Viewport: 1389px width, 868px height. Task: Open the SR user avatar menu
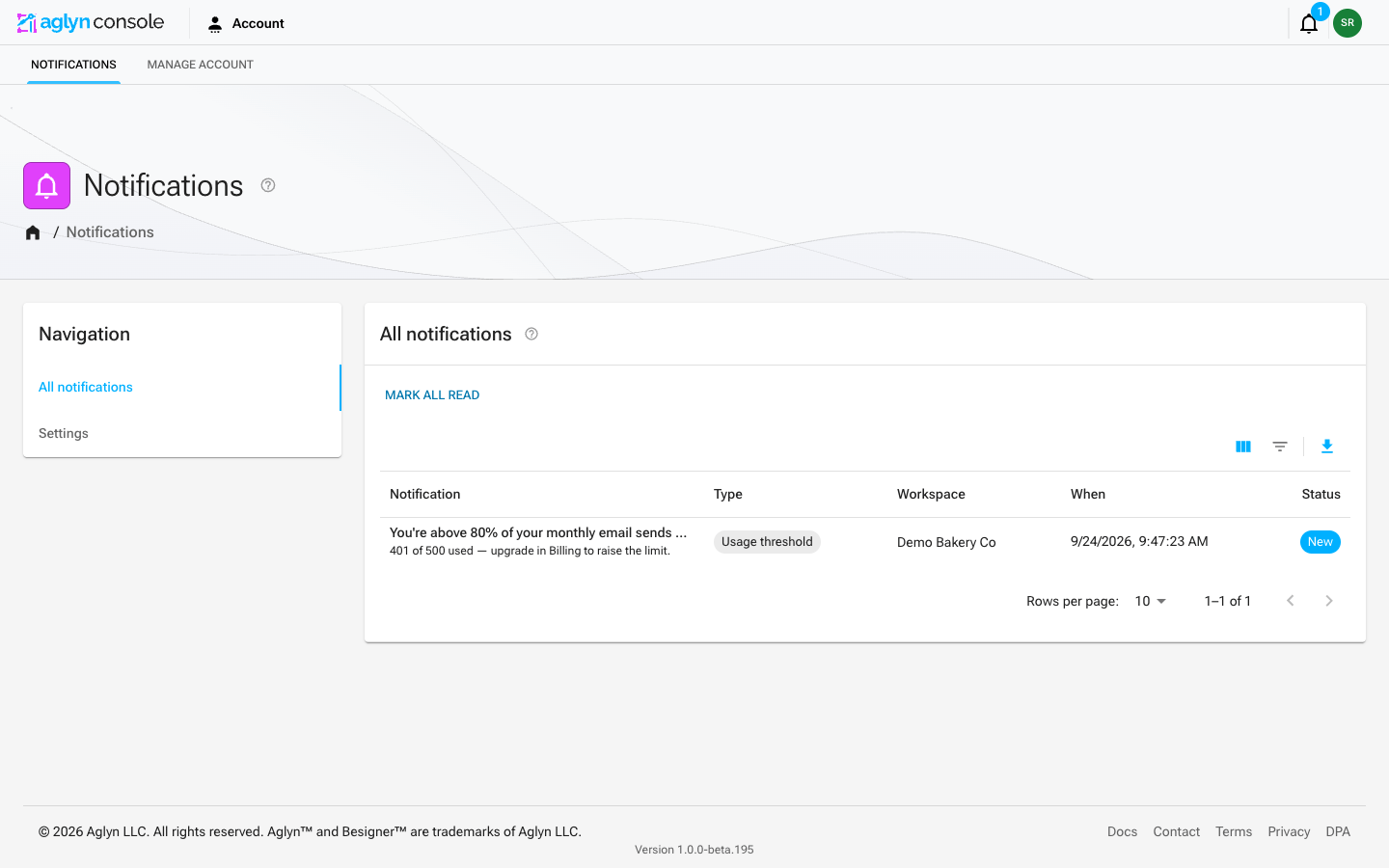pos(1348,23)
